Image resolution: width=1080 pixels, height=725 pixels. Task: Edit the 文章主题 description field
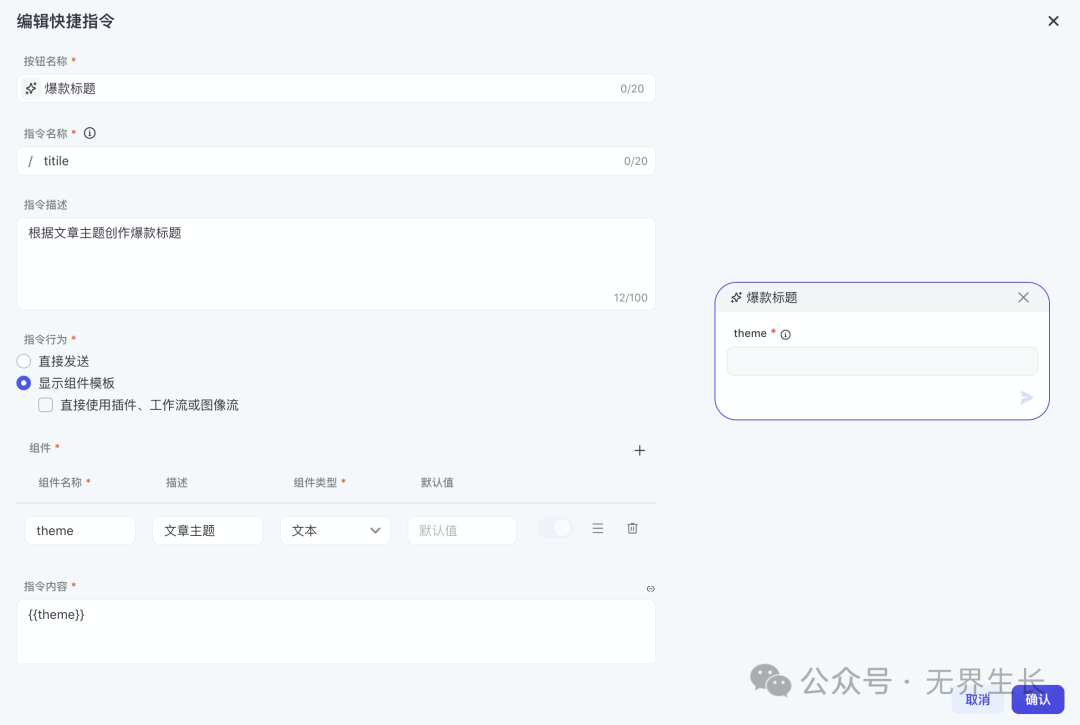(207, 530)
